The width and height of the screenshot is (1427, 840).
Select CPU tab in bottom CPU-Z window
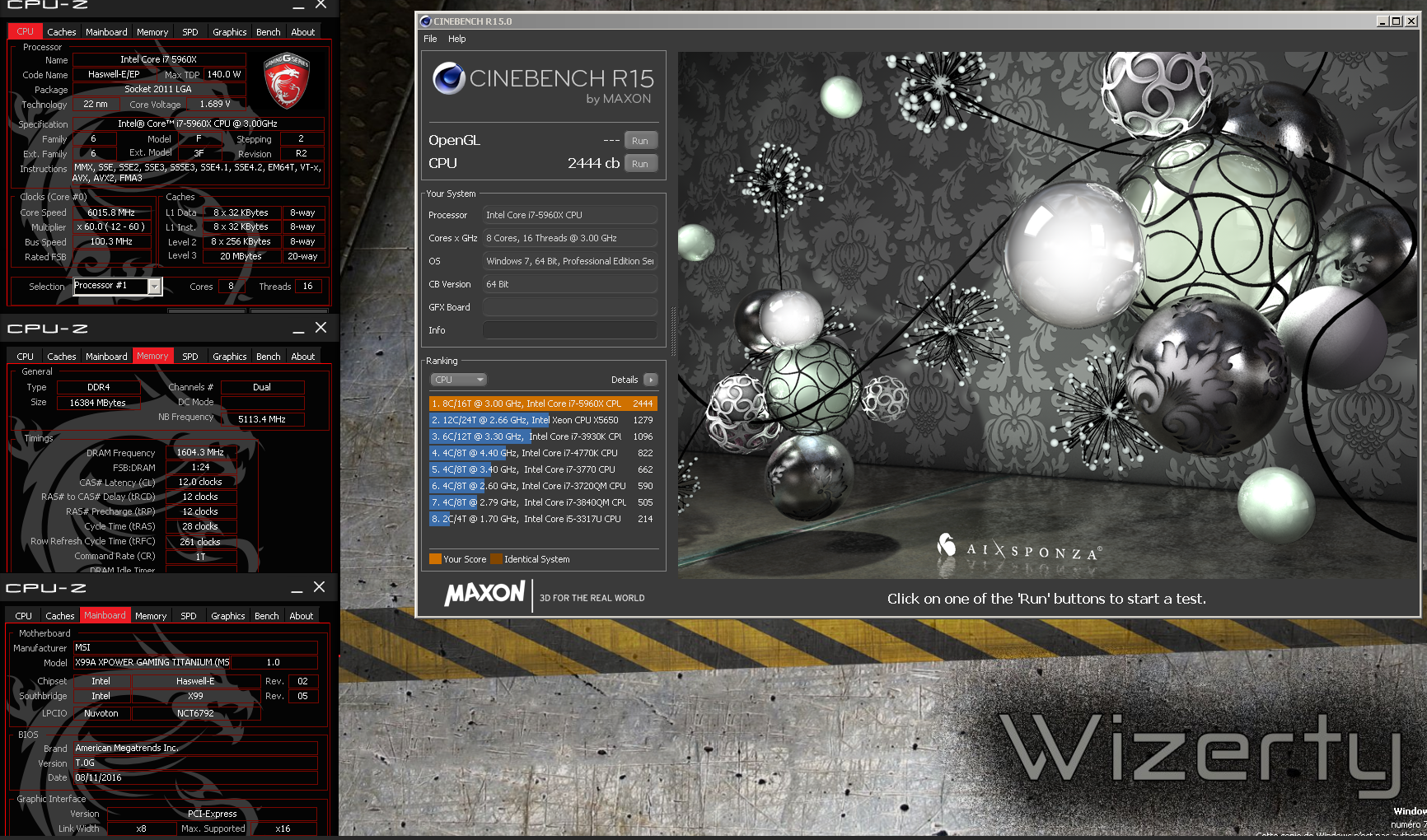(23, 616)
